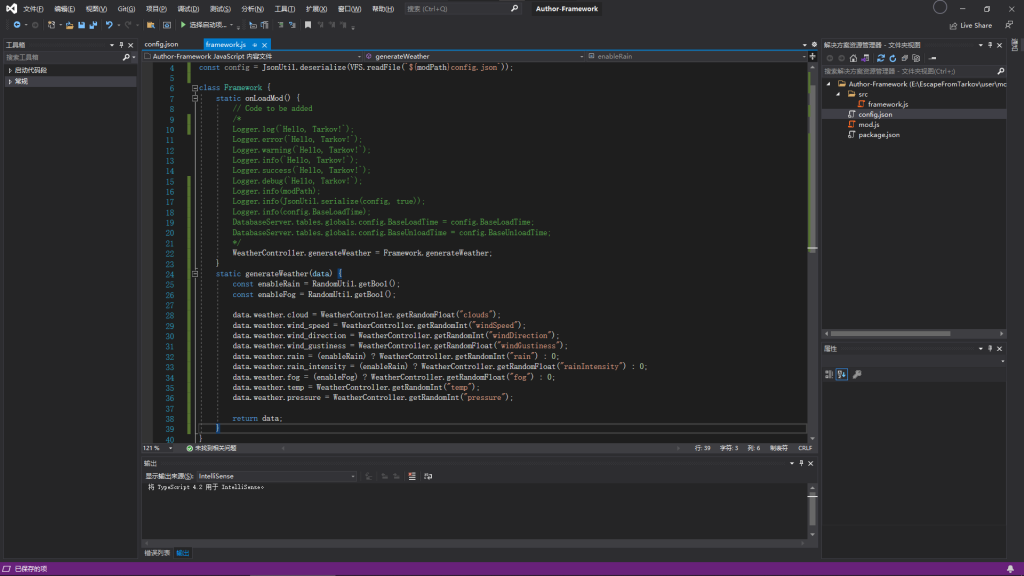Click the Output panel vertical scrollbar
The height and width of the screenshot is (576, 1024).
812,511
